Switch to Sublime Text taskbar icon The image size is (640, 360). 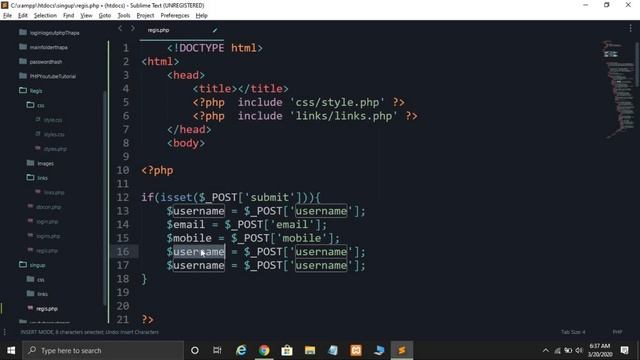402,350
